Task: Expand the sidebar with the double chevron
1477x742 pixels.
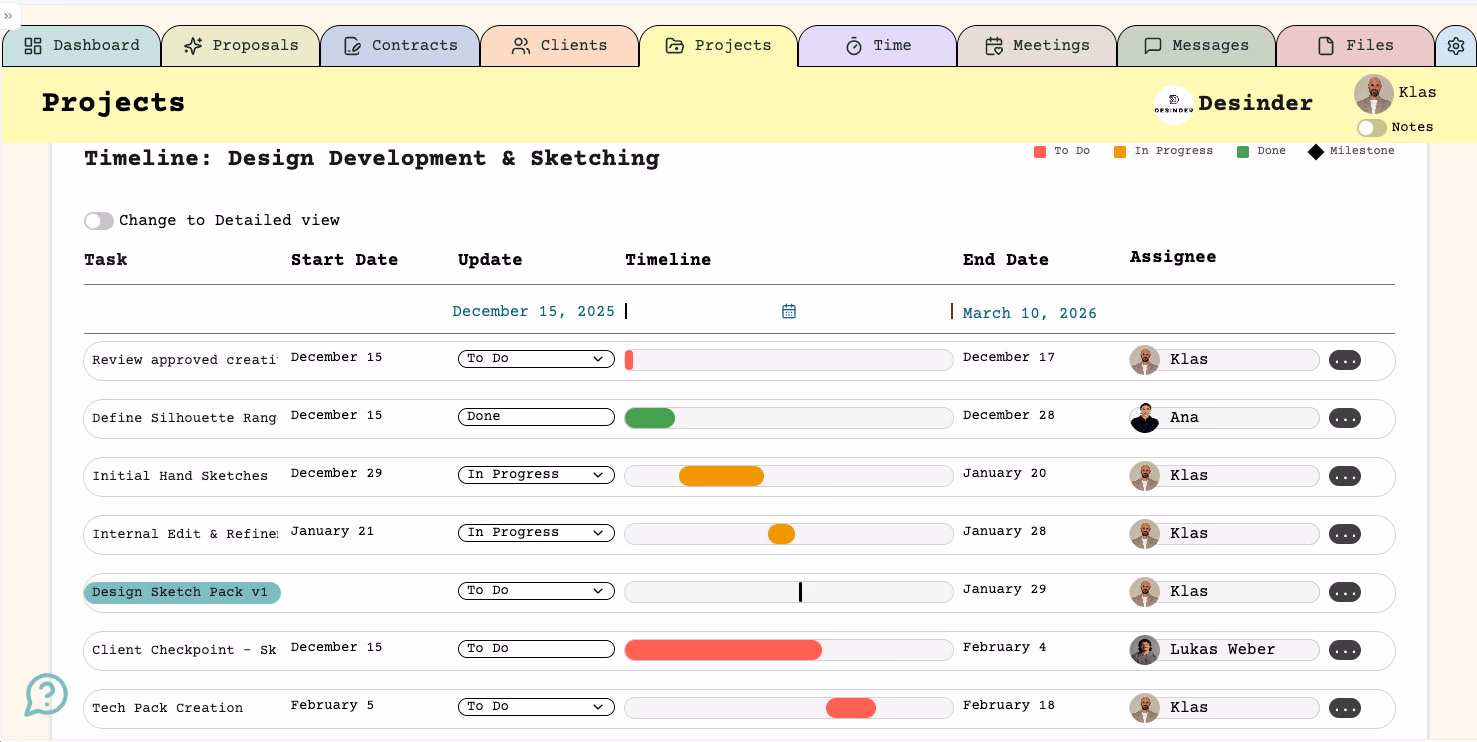Action: 9,15
